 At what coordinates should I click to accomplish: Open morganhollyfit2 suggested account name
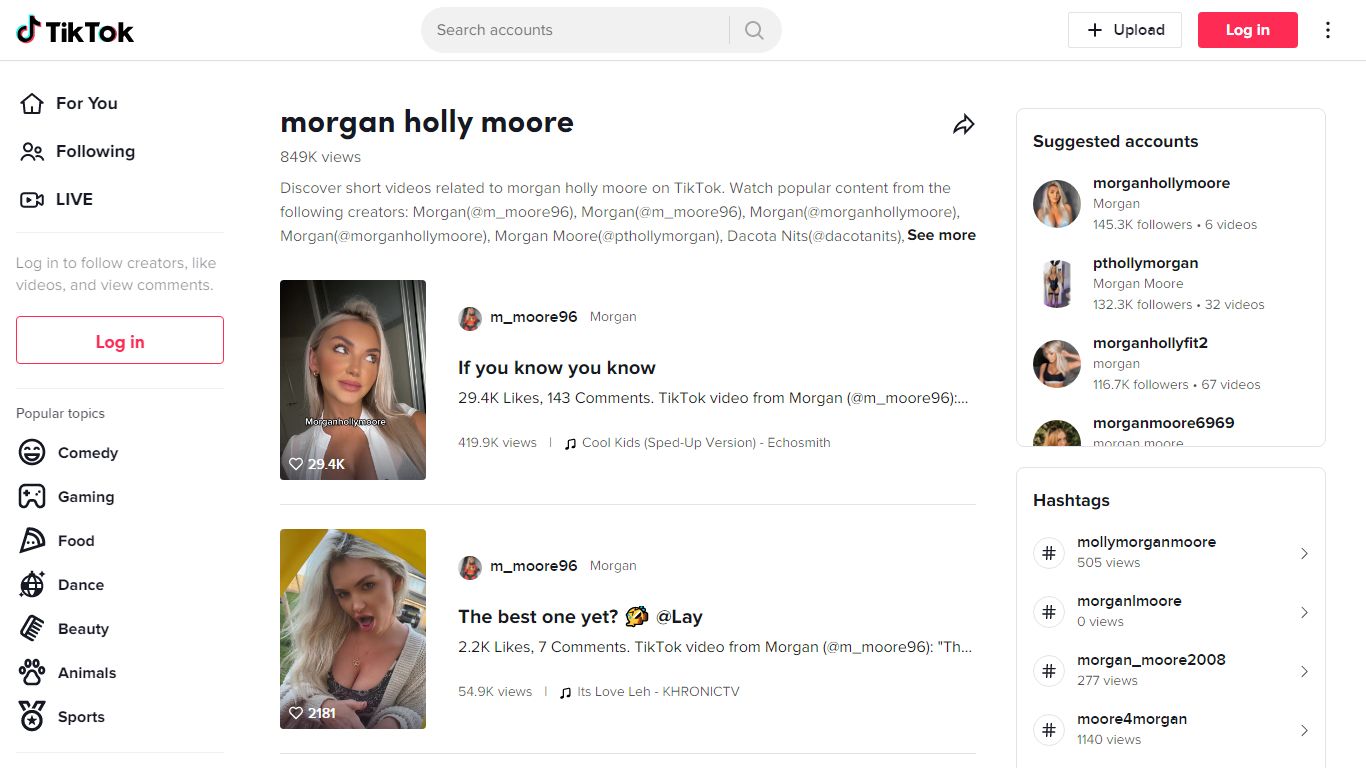[x=1150, y=343]
